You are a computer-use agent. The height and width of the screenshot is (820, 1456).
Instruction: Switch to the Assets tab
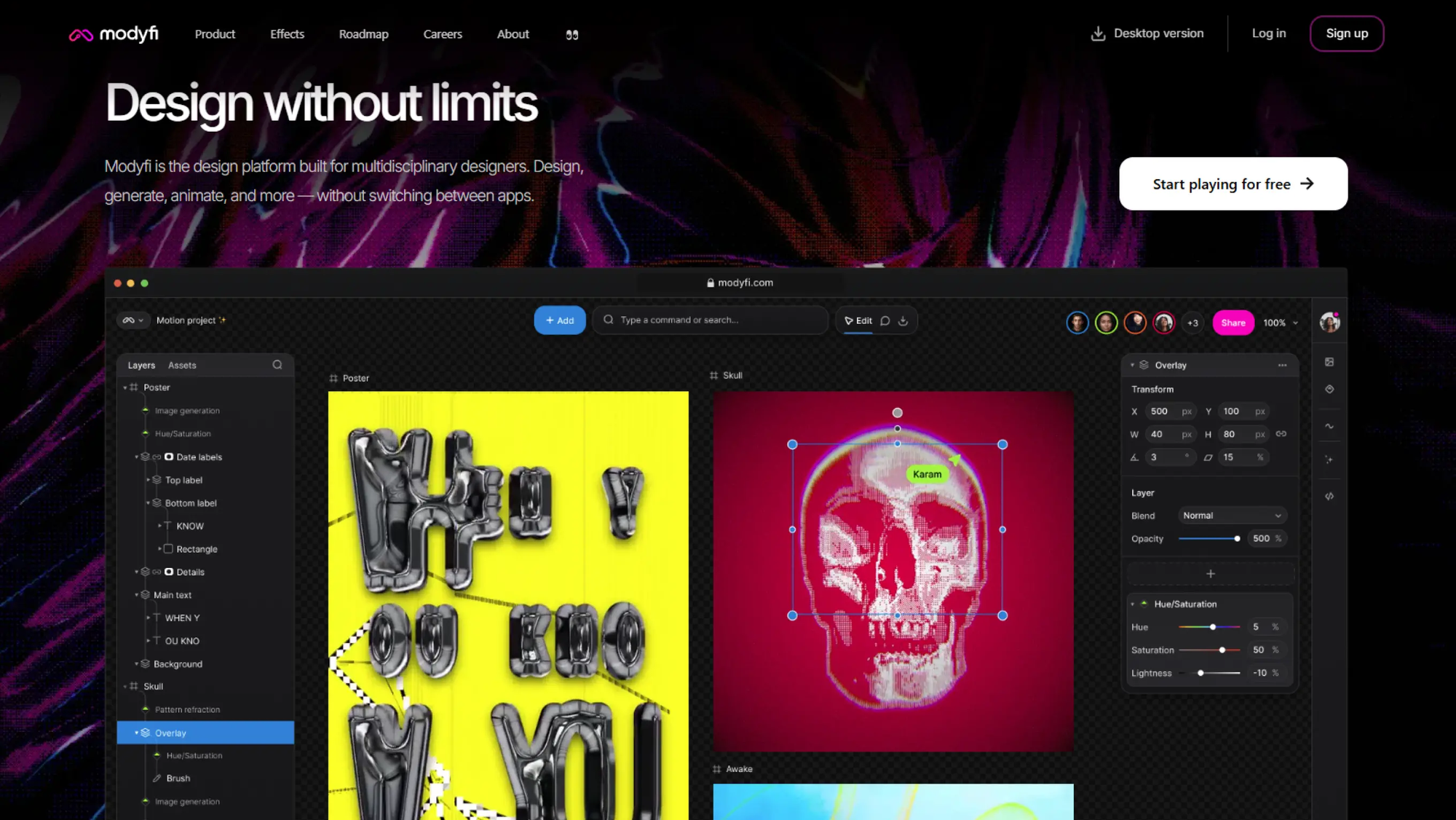point(182,366)
